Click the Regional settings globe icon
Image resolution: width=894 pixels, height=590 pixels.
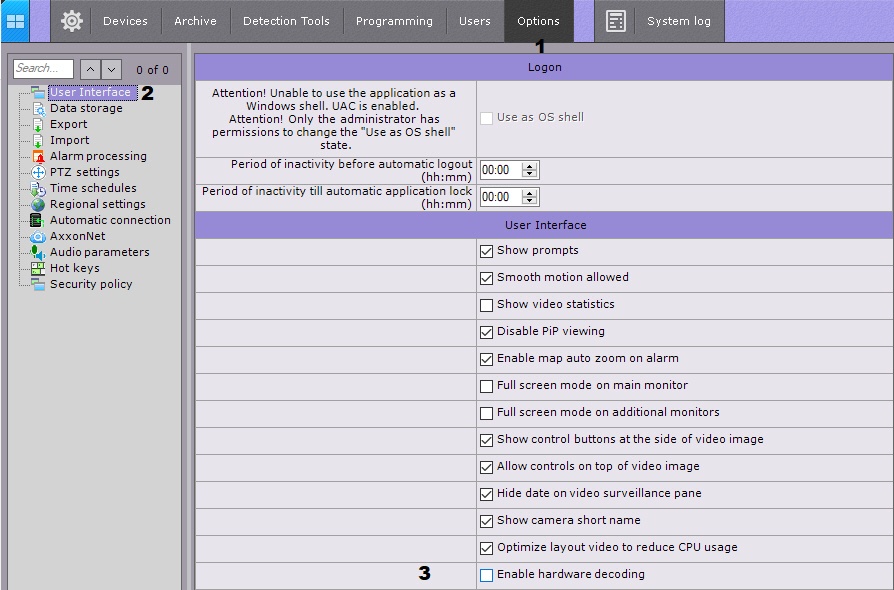point(38,204)
